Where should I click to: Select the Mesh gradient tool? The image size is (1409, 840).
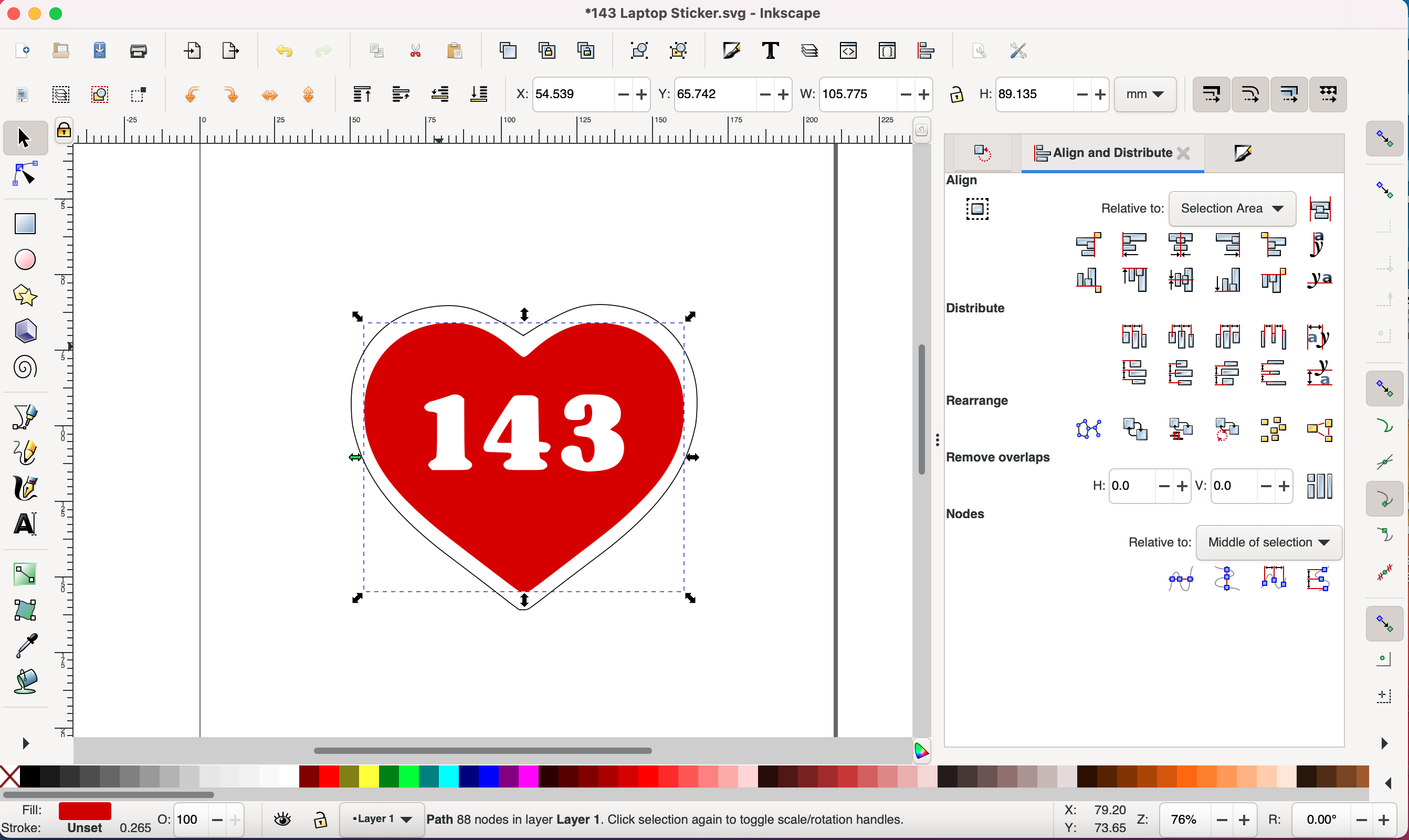(25, 610)
